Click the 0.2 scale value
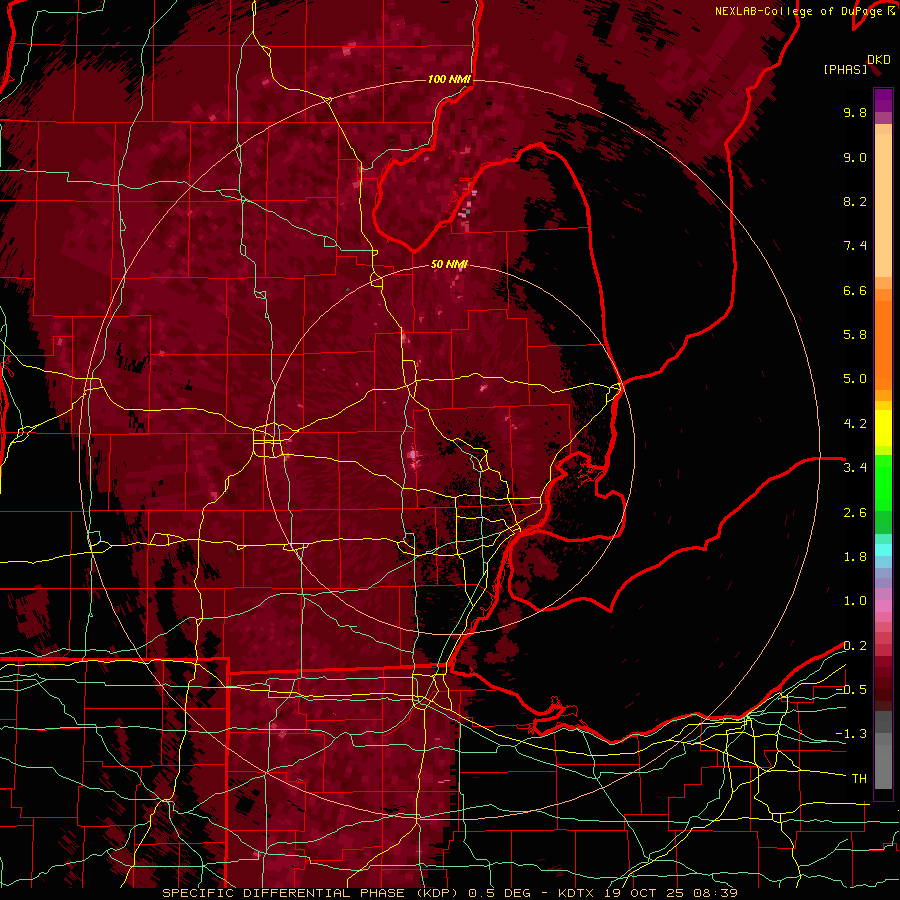900x900 pixels. [x=855, y=646]
